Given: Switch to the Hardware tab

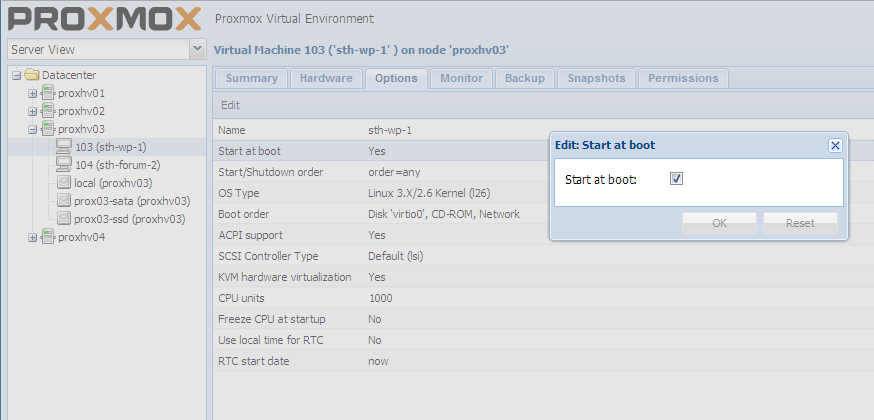Looking at the screenshot, I should point(326,78).
